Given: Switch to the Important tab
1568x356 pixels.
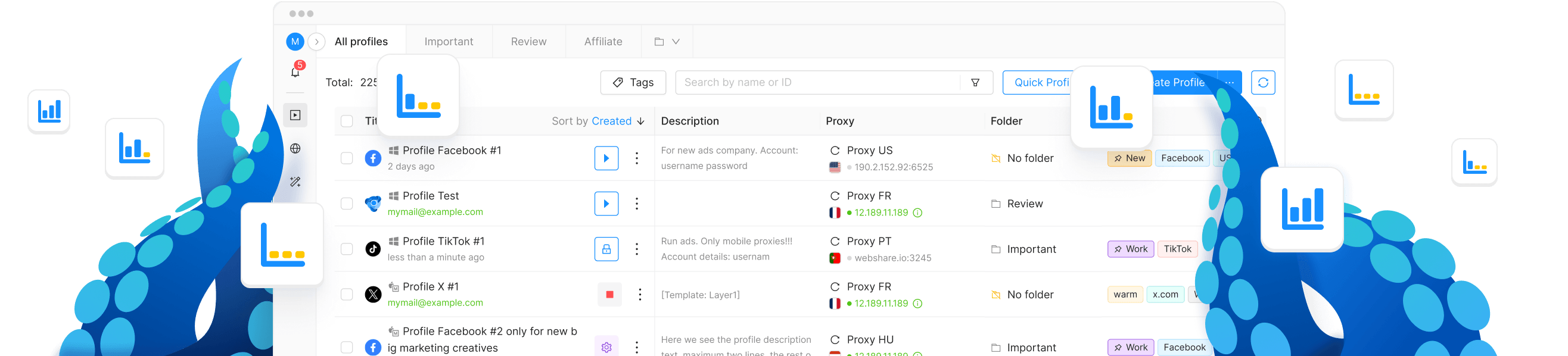Looking at the screenshot, I should click(449, 42).
